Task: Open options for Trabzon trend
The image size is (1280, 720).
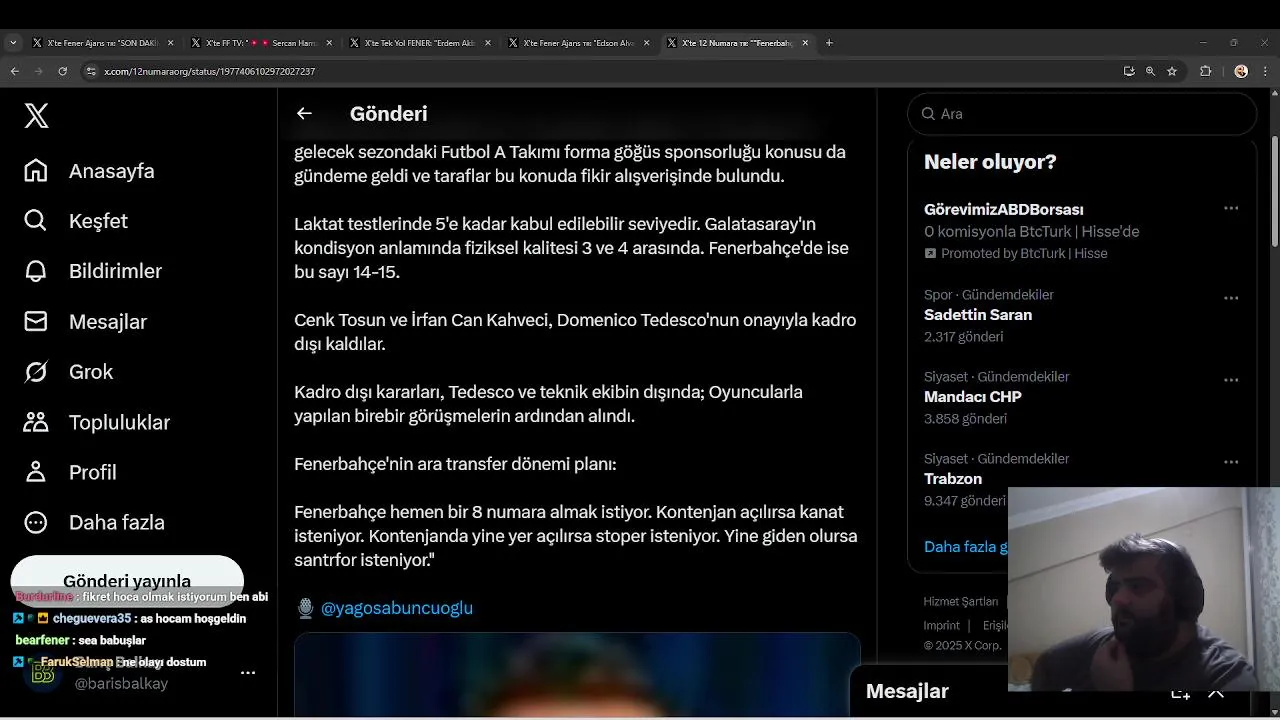Action: [x=1231, y=462]
